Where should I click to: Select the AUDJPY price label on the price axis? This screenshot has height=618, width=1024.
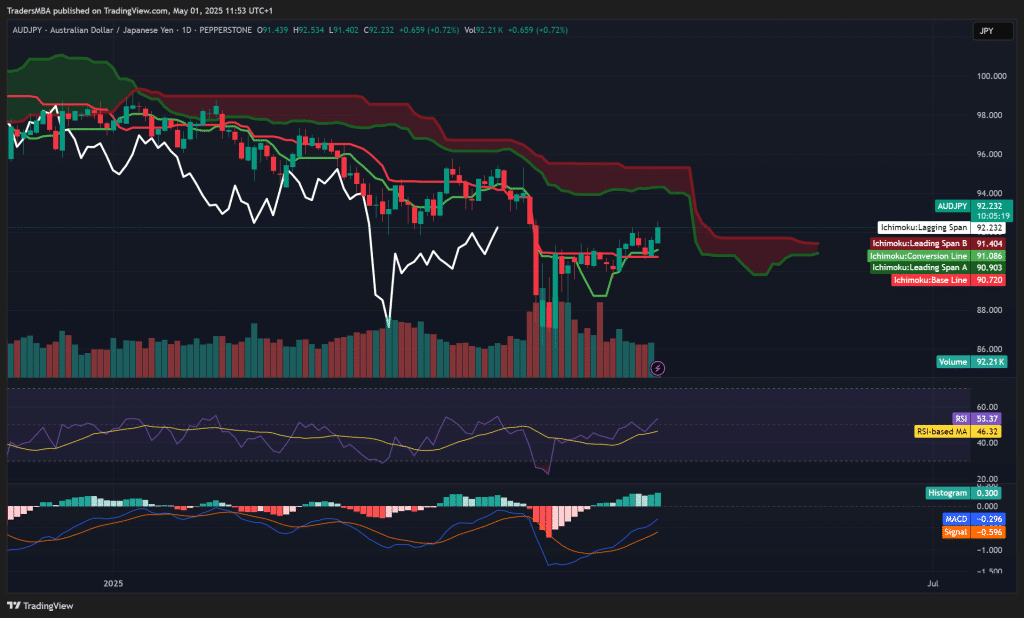pos(972,205)
